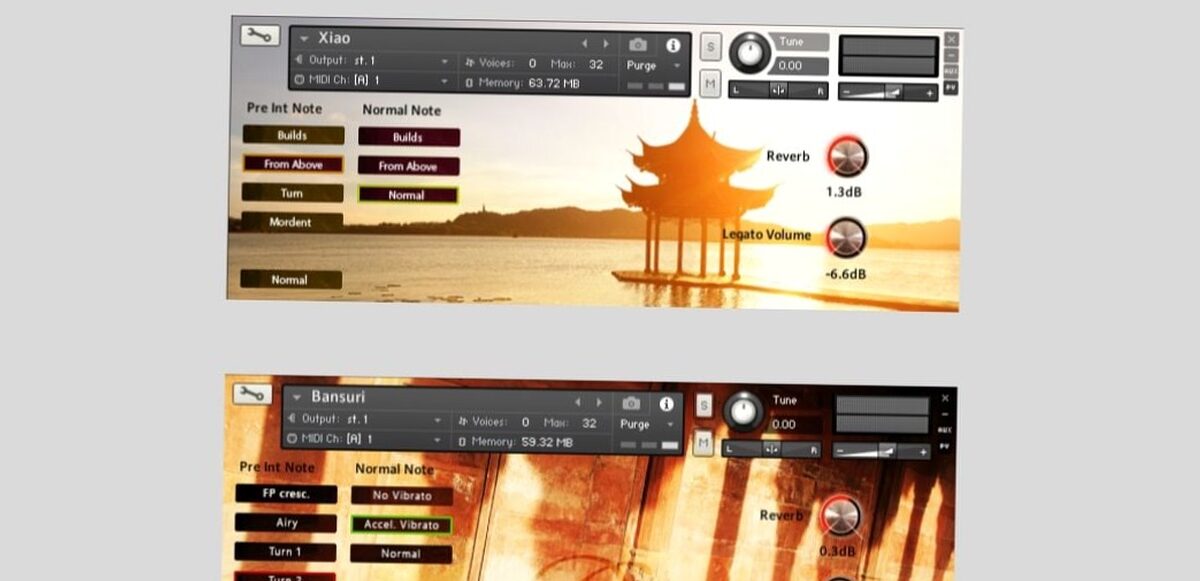Click the wrench icon on the Bansuri instrument
Image resolution: width=1200 pixels, height=581 pixels.
coord(253,395)
